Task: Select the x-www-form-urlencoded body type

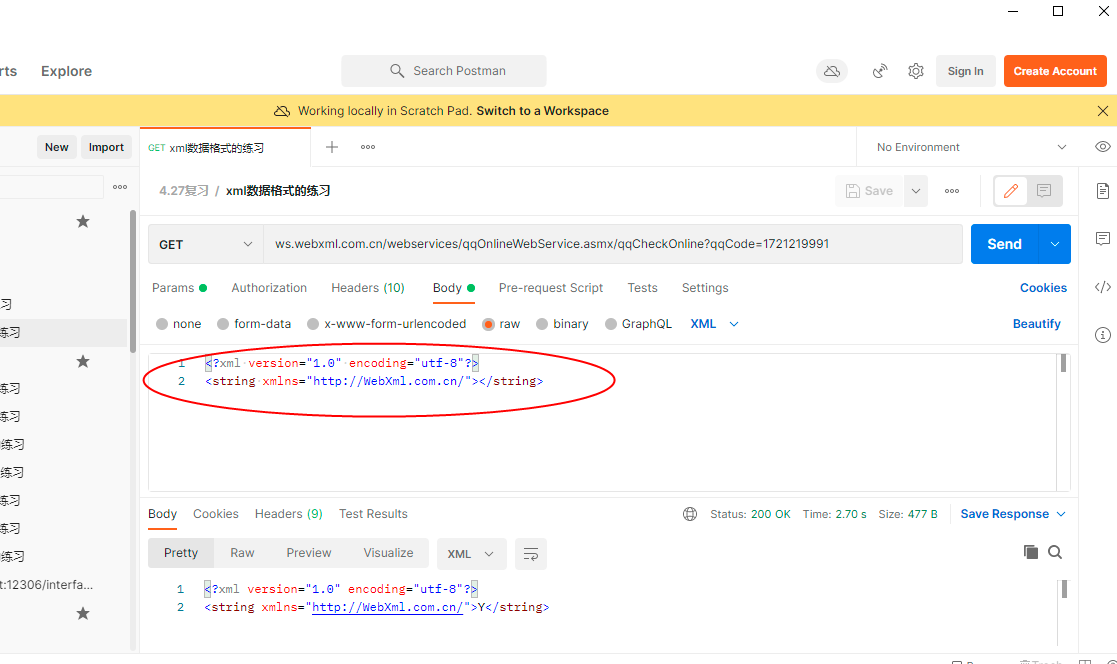Action: [313, 324]
